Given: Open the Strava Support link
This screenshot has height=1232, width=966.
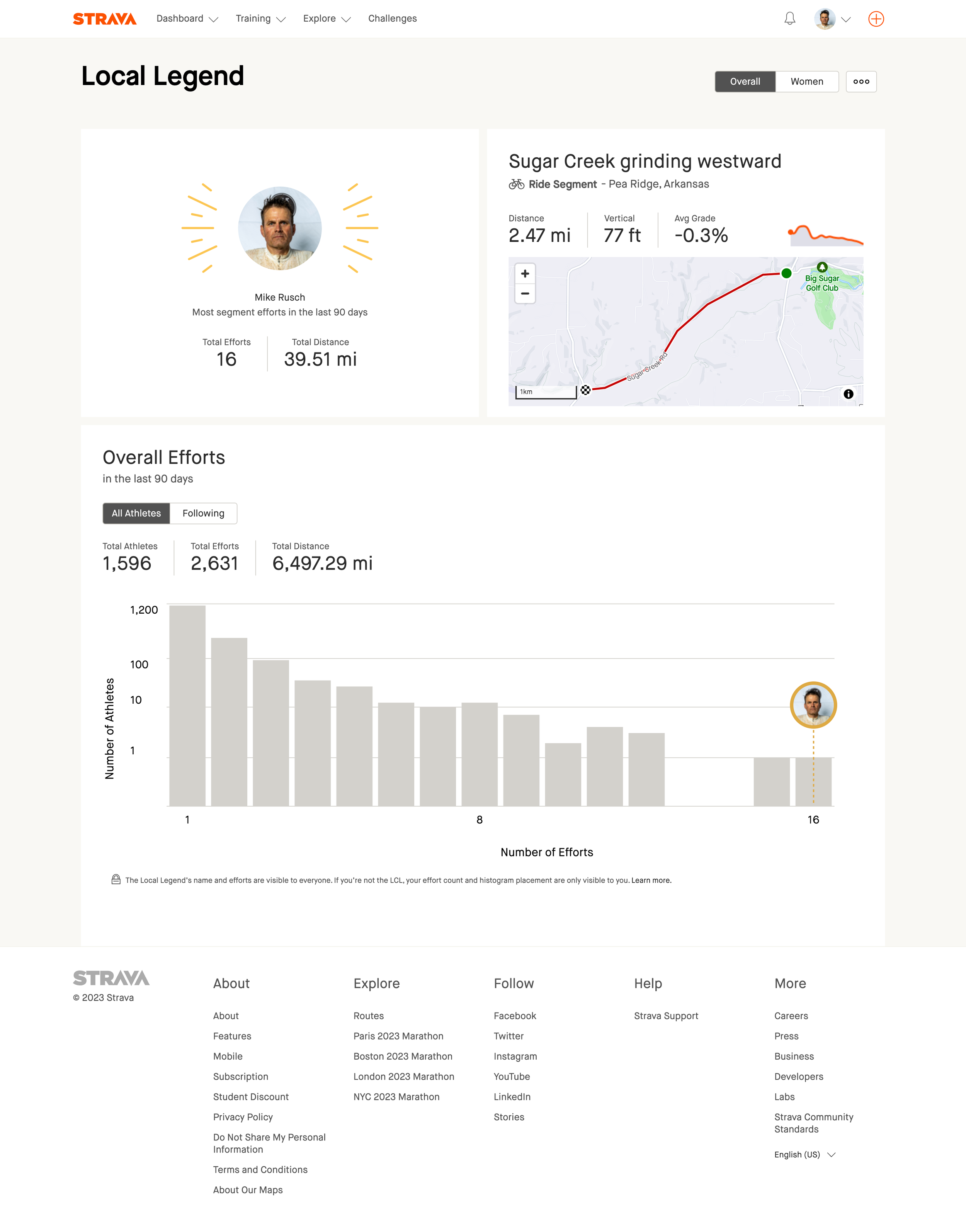Looking at the screenshot, I should [x=666, y=1016].
